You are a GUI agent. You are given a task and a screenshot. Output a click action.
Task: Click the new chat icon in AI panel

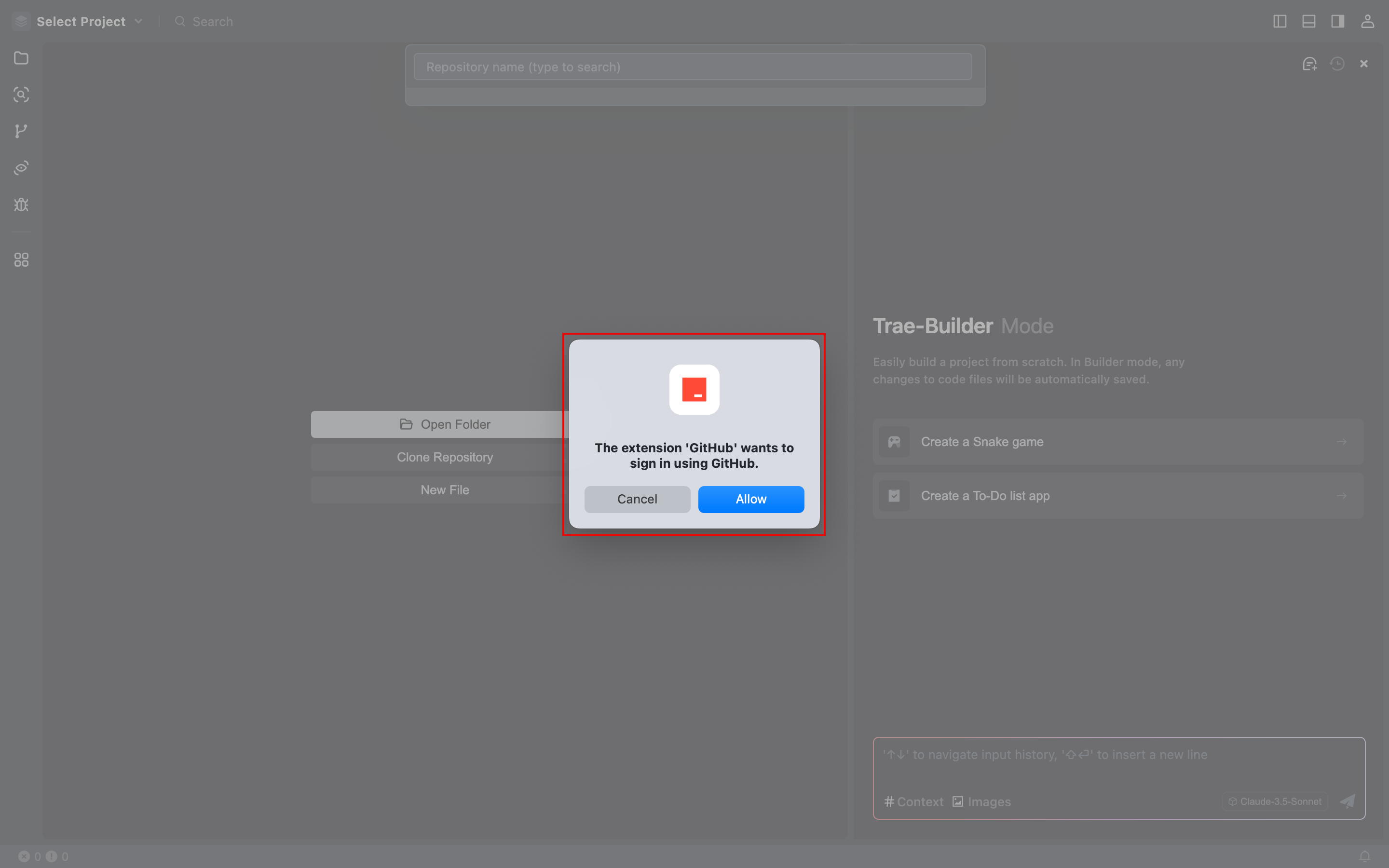tap(1309, 64)
